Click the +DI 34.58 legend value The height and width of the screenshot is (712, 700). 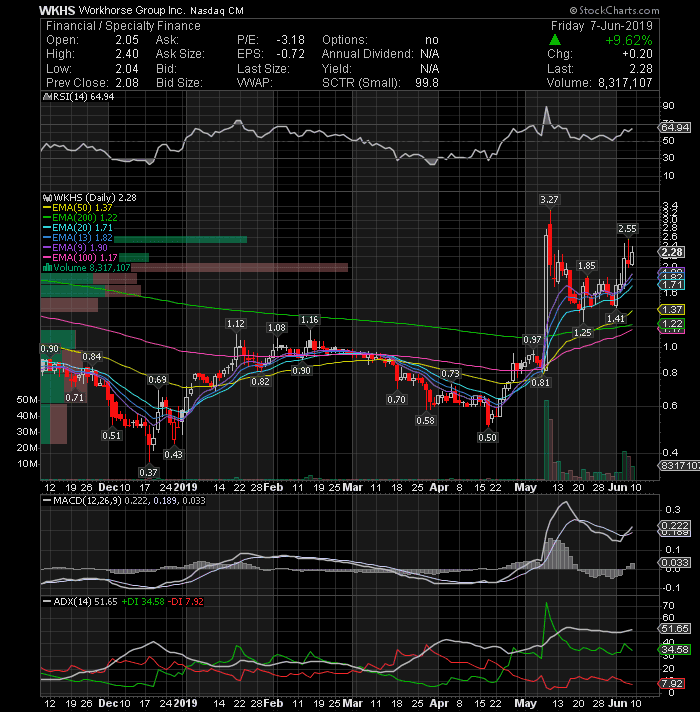click(x=143, y=602)
